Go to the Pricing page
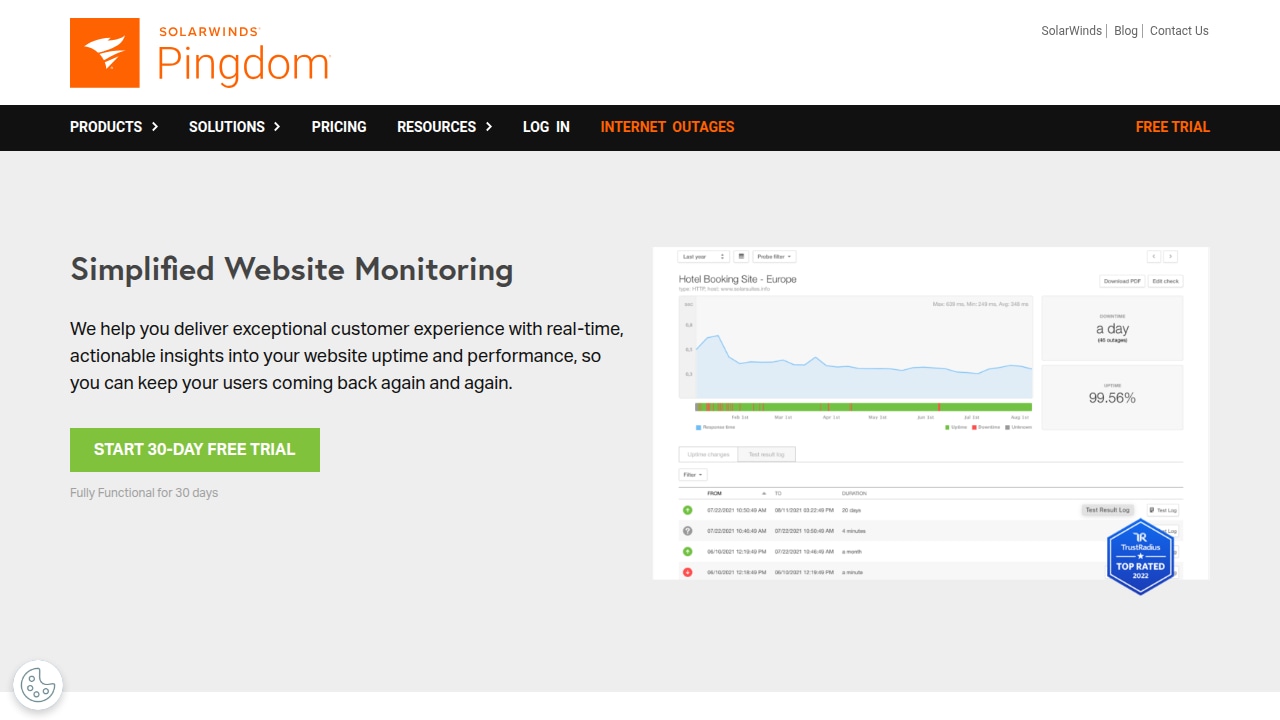 click(x=339, y=127)
